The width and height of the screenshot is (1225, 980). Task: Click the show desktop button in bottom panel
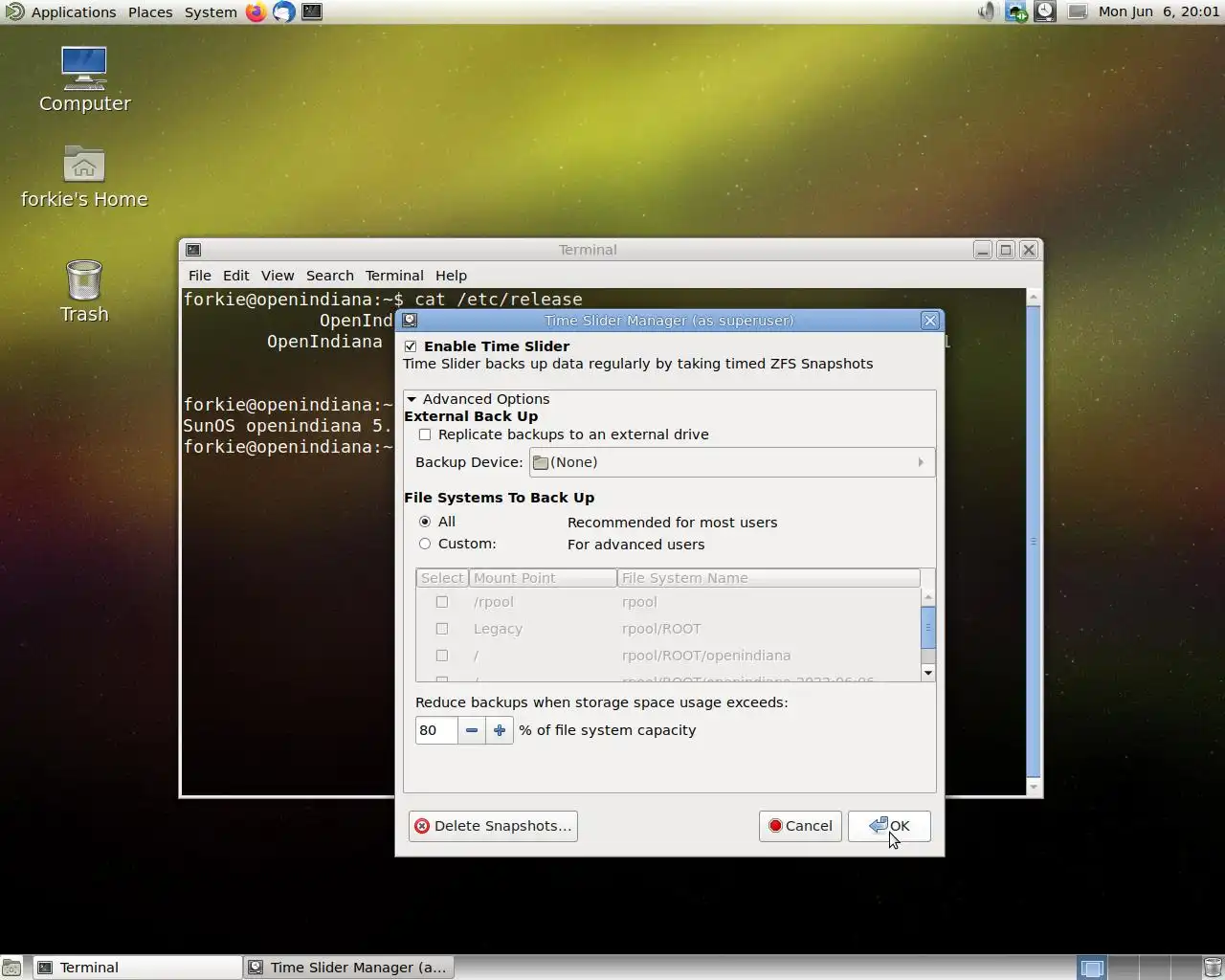(11, 968)
